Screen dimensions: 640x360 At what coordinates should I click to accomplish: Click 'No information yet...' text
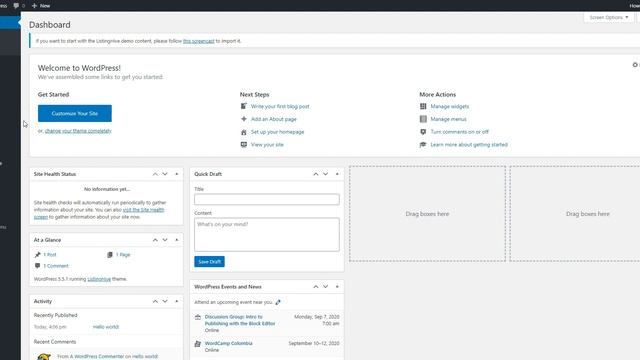[107, 189]
